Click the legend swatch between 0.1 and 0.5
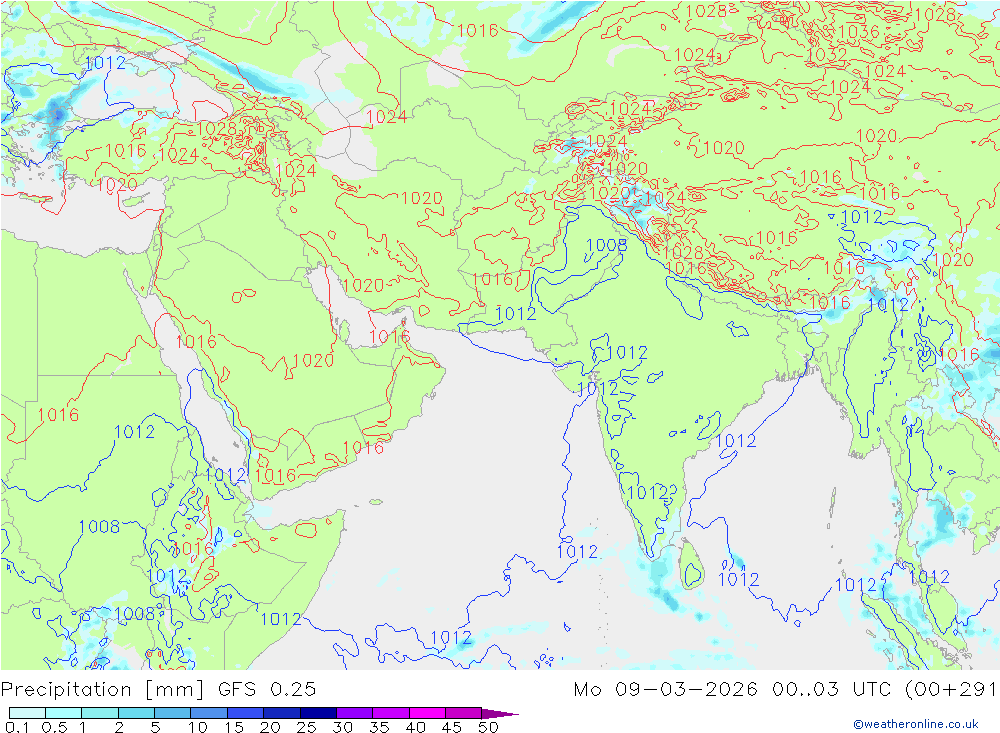The height and width of the screenshot is (733, 1000). [27, 713]
